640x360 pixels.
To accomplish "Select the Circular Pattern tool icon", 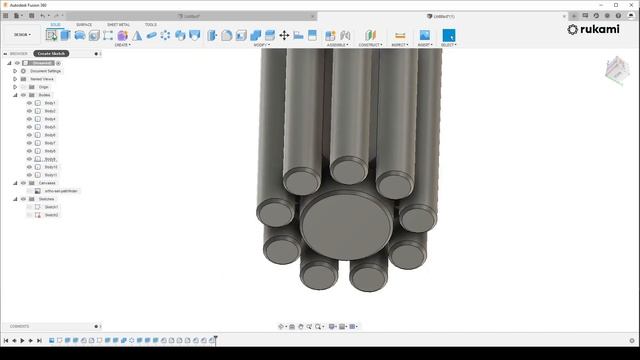I will point(165,36).
